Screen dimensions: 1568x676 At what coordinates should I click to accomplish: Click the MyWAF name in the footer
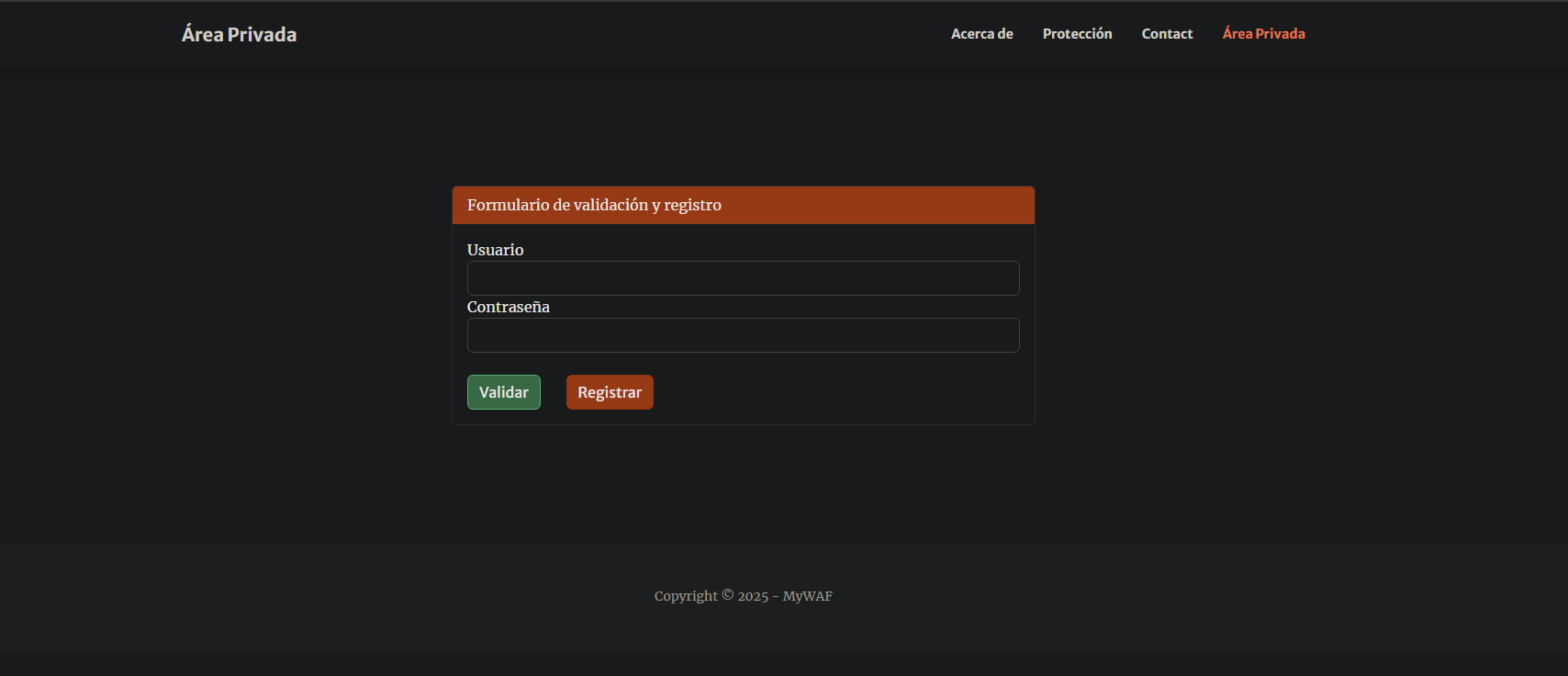[x=807, y=596]
